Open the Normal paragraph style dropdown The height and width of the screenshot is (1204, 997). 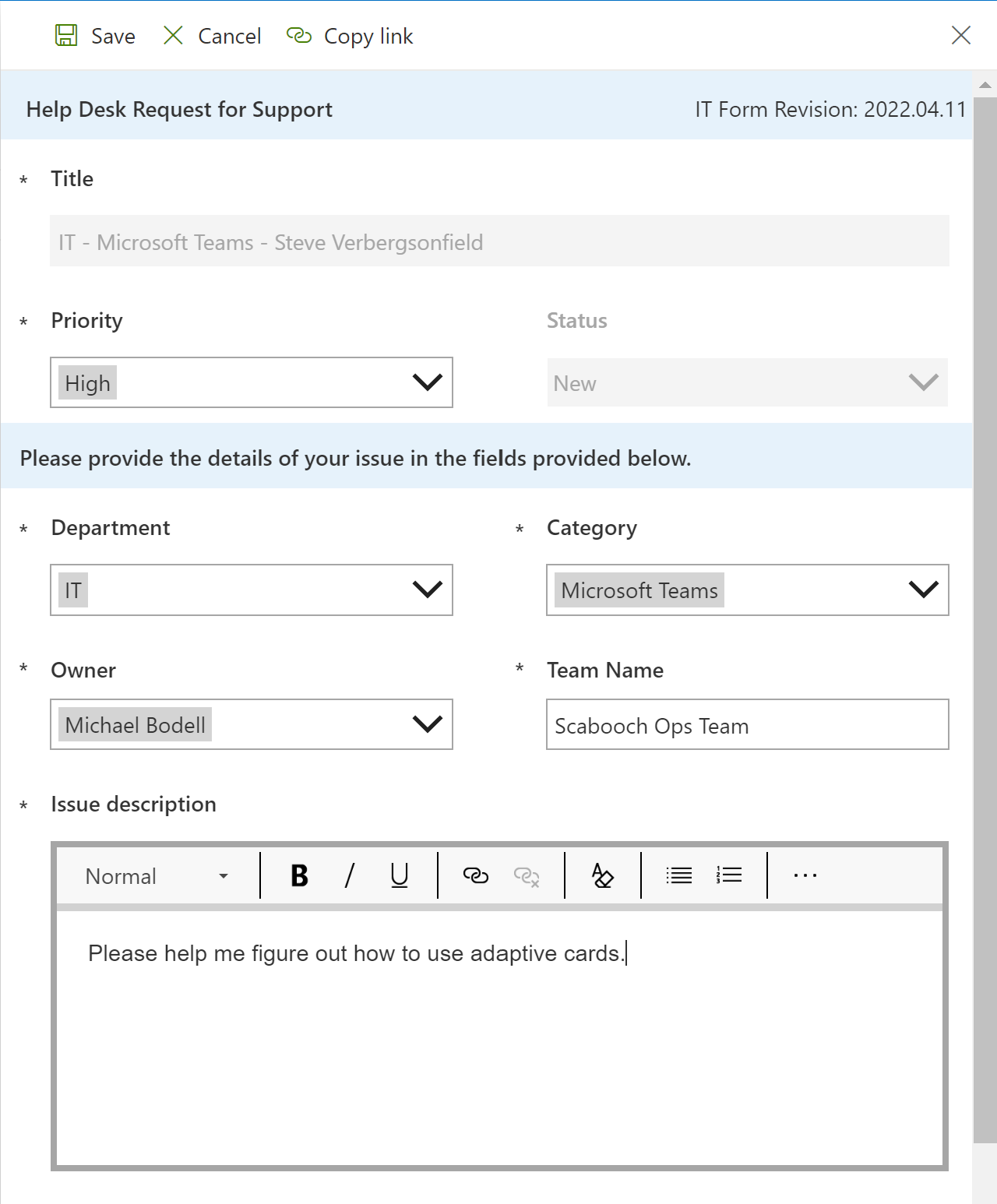157,876
